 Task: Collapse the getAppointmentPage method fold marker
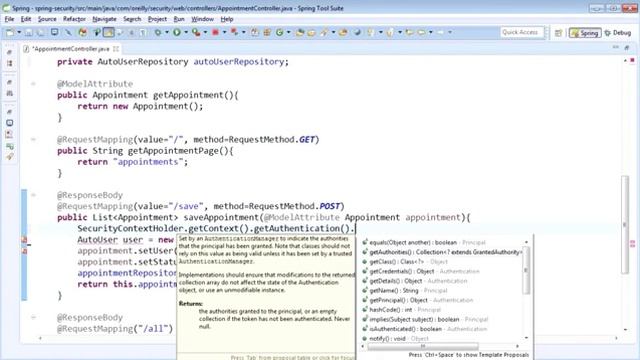point(33,140)
